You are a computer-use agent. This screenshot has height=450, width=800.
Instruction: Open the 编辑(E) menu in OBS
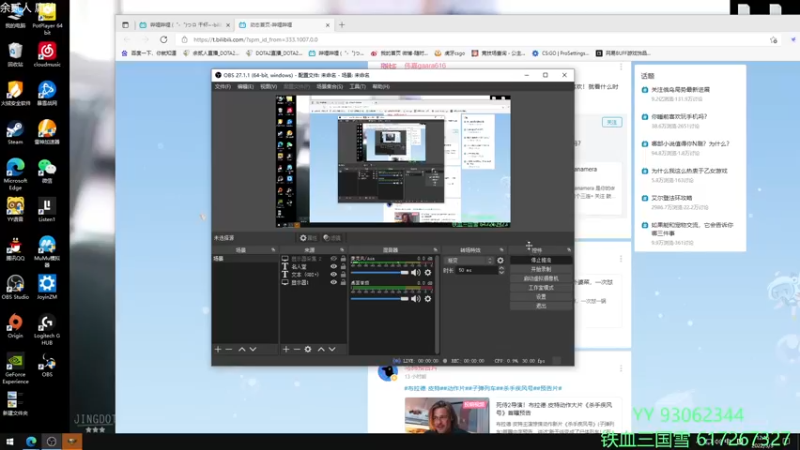point(245,87)
